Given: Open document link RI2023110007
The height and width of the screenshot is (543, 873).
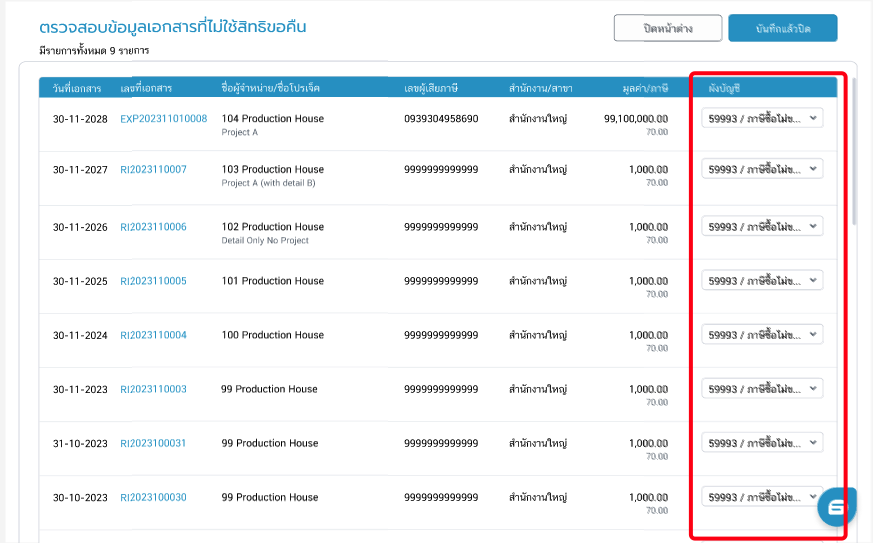Looking at the screenshot, I should (x=153, y=170).
